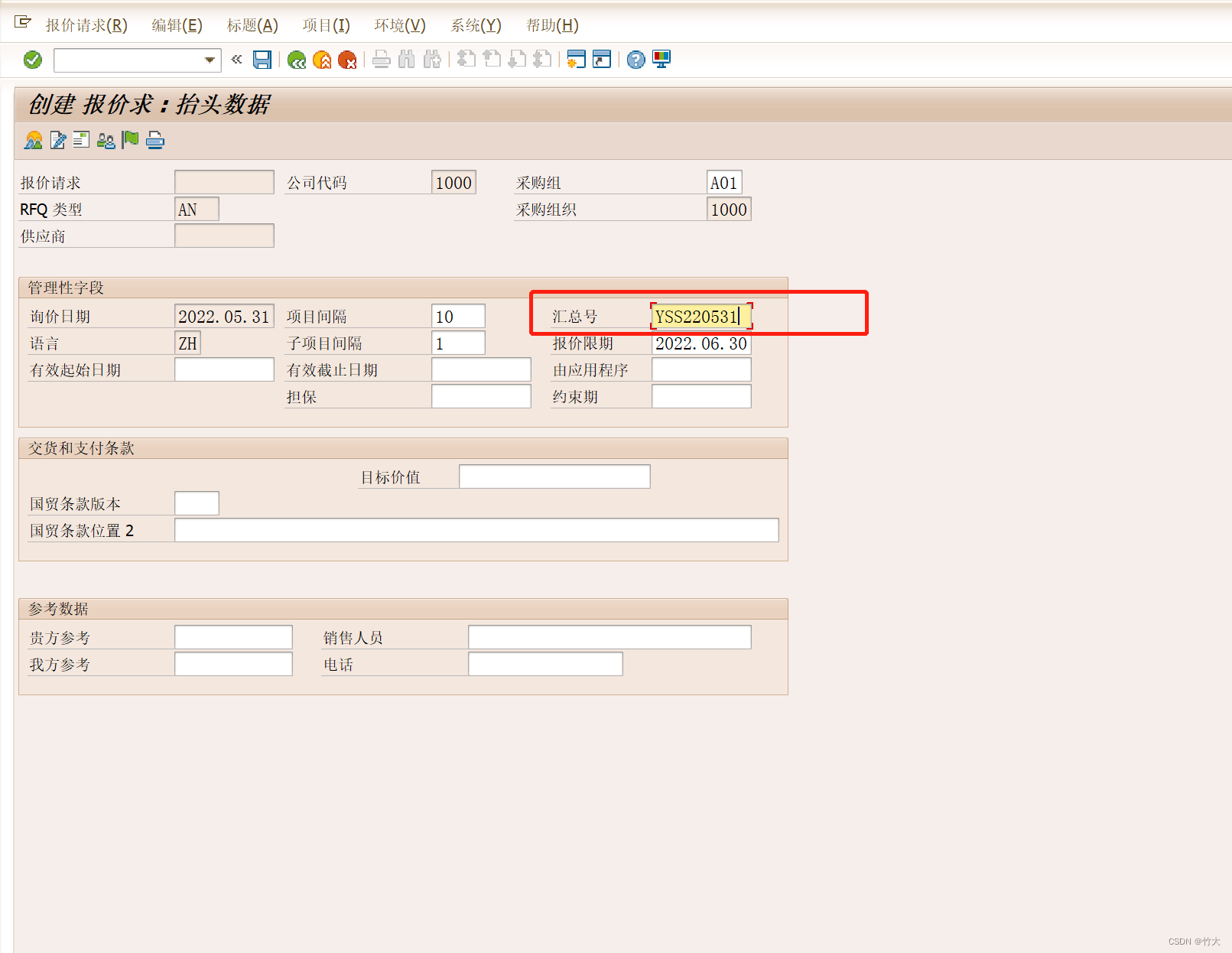Click the 电话 input field
The height and width of the screenshot is (953, 1232).
click(545, 664)
